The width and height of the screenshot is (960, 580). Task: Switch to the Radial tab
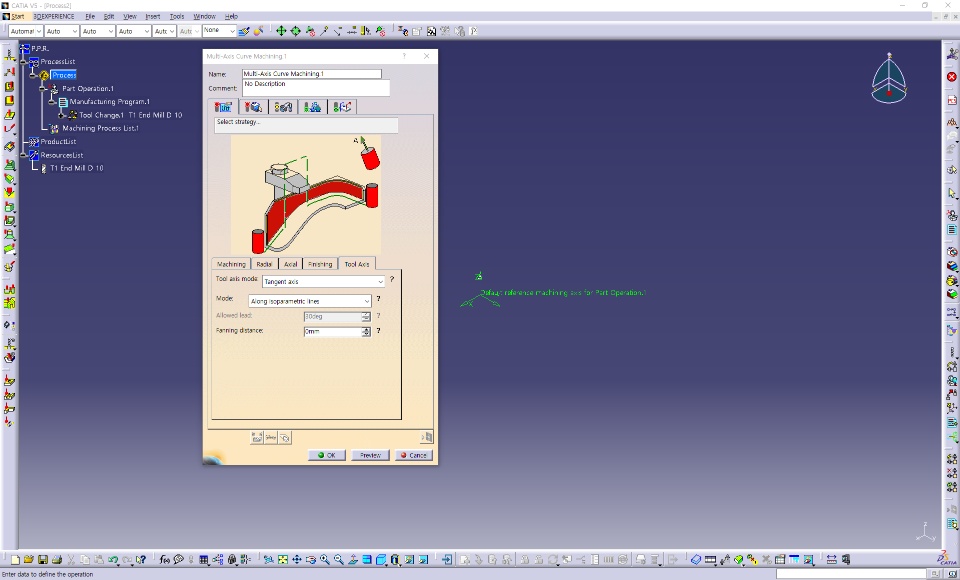tap(264, 264)
